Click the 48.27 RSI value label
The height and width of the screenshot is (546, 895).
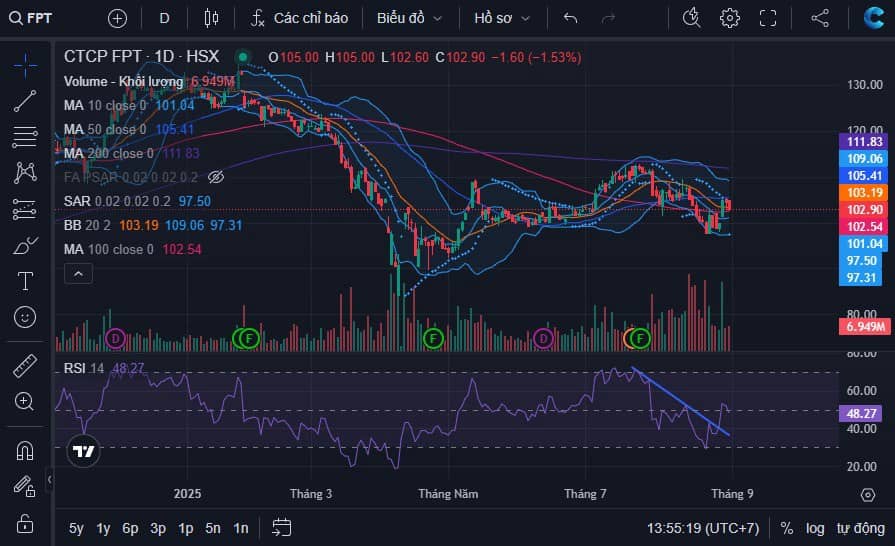tap(861, 414)
